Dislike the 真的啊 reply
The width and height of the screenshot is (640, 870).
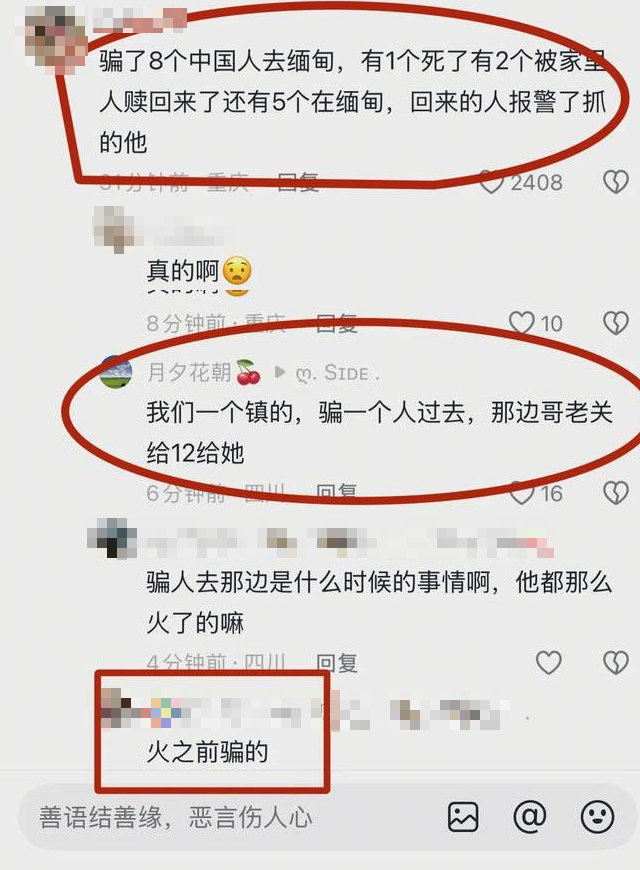pos(616,323)
